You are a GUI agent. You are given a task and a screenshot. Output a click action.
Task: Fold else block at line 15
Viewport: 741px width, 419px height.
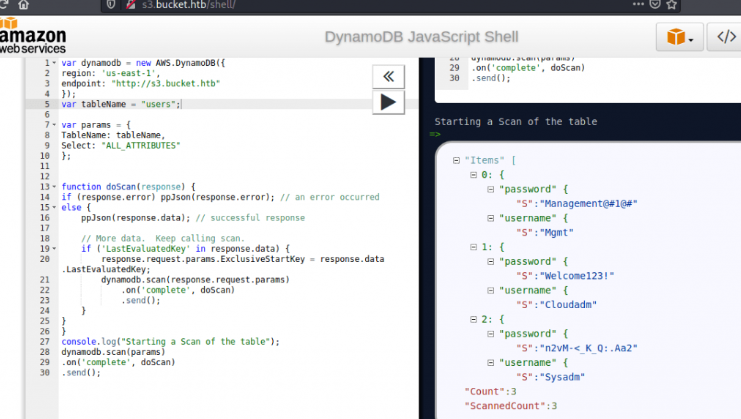pyautogui.click(x=54, y=207)
